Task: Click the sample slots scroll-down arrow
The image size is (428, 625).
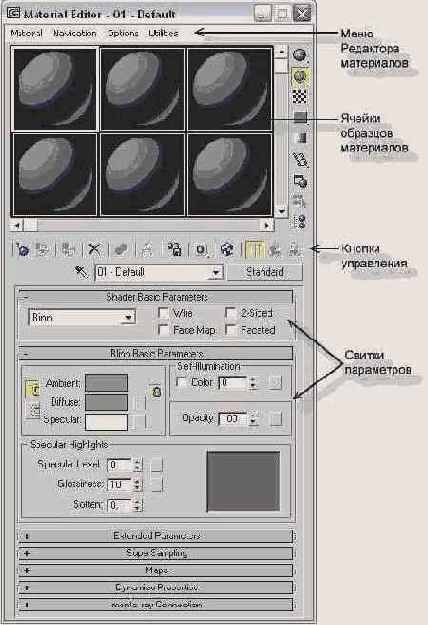Action: pos(281,211)
